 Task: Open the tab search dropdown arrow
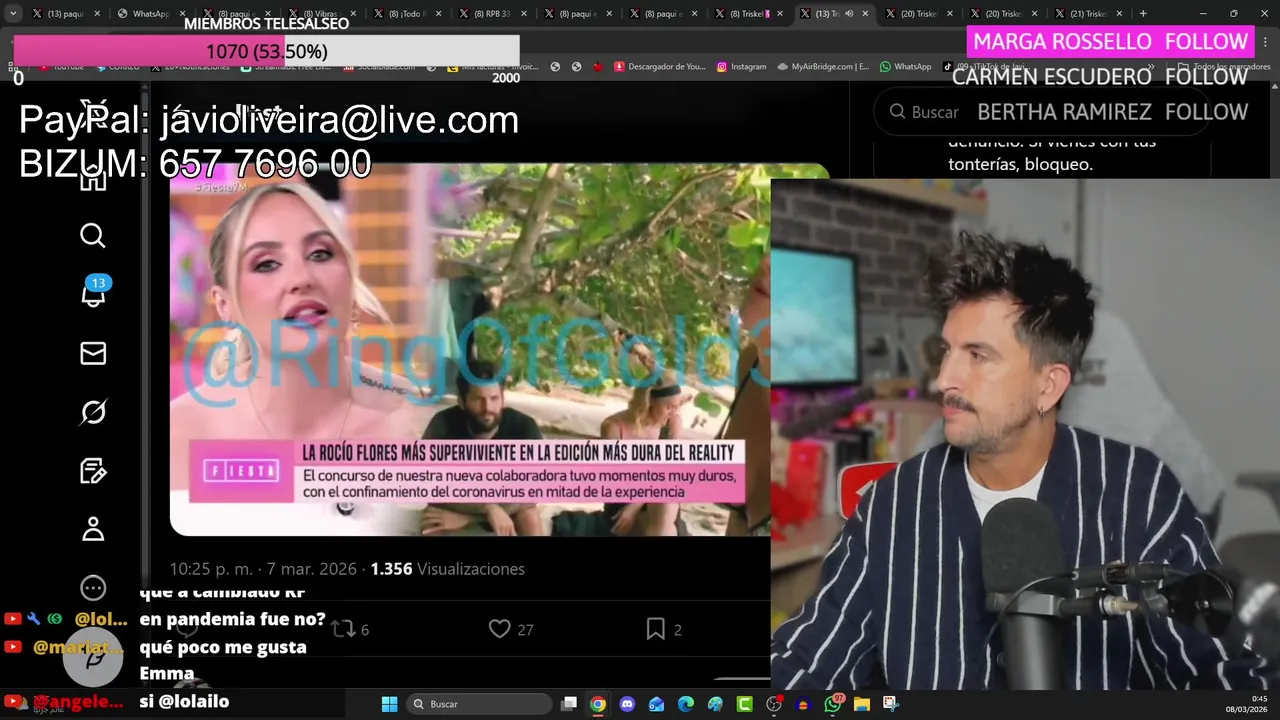(12, 14)
